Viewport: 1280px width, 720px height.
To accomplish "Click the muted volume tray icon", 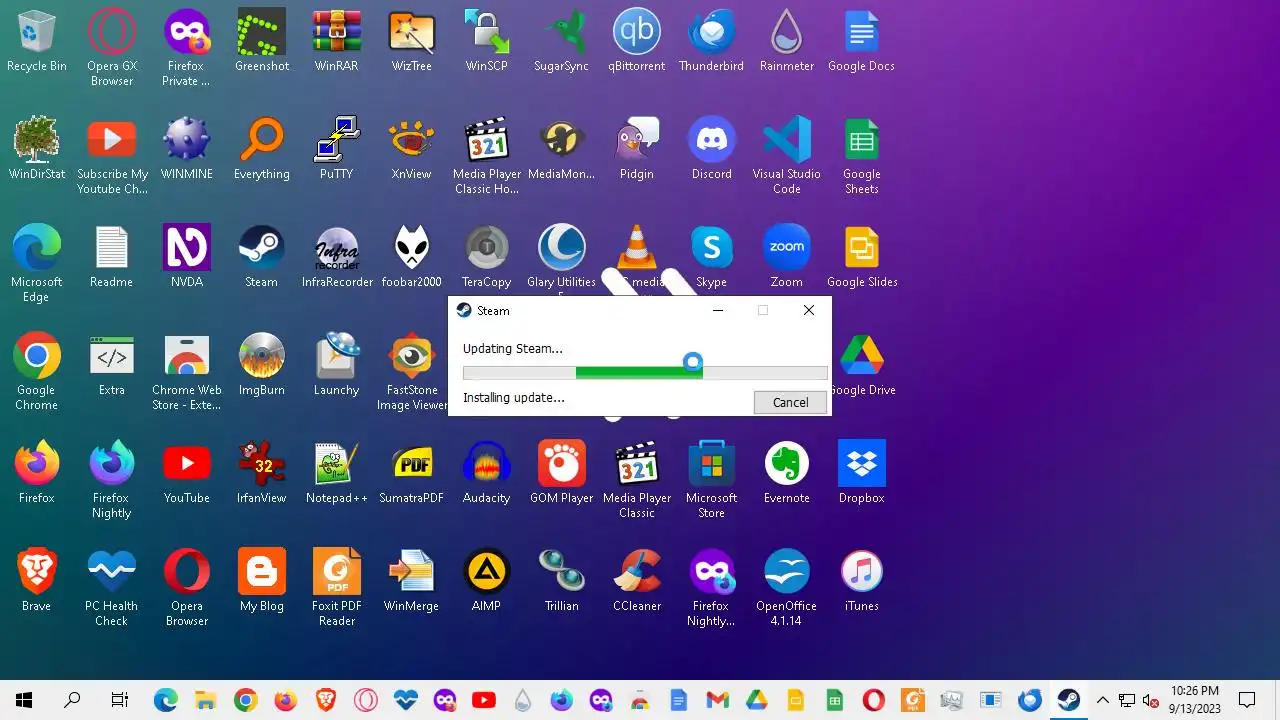I will (1151, 700).
